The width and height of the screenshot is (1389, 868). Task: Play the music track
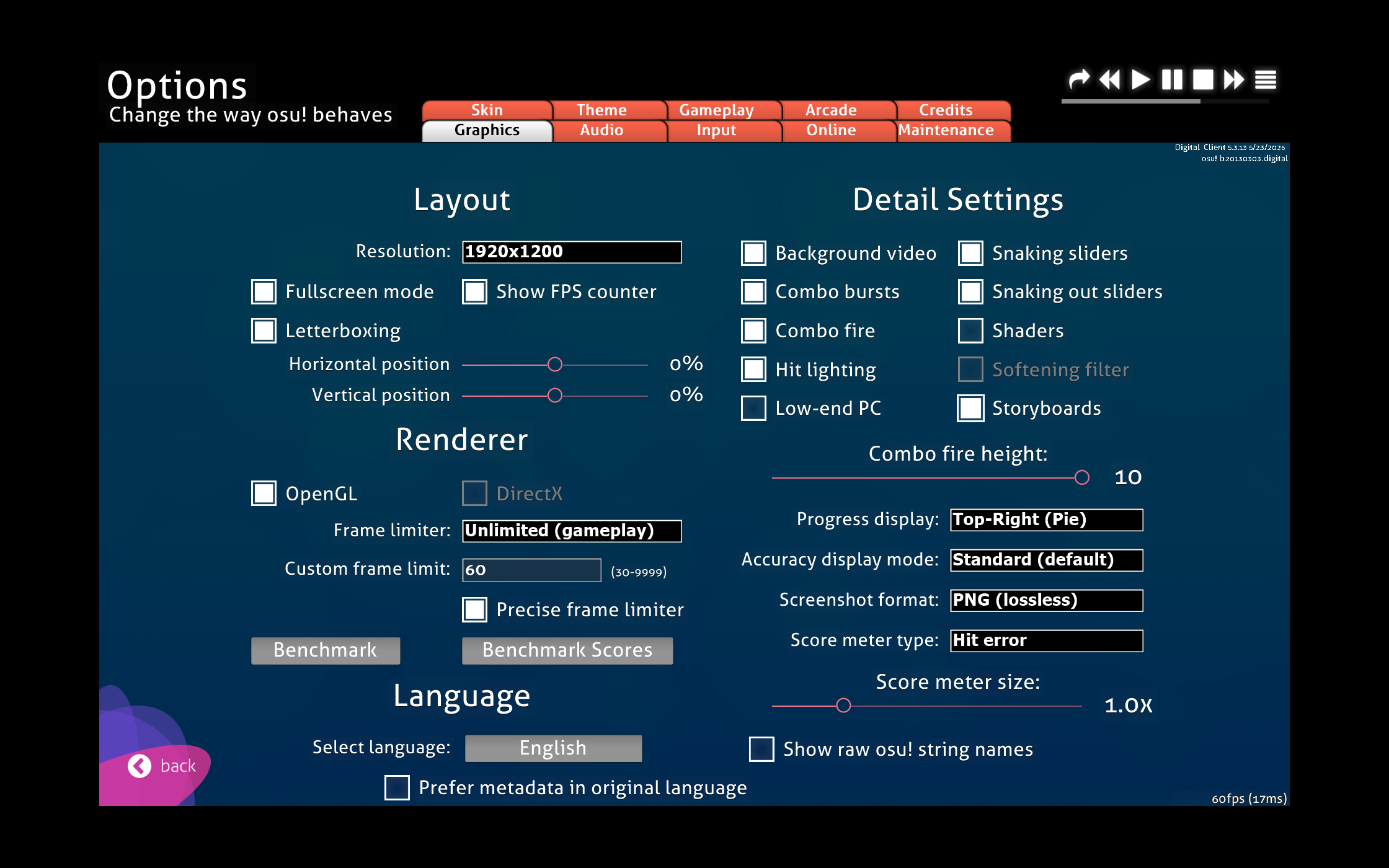[1141, 79]
